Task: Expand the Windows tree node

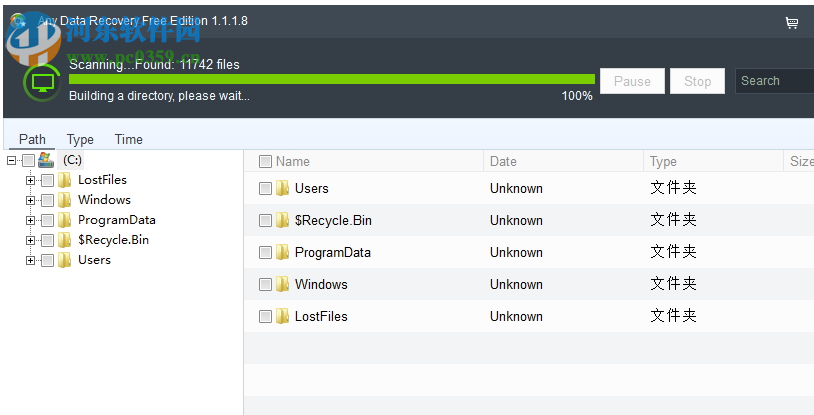Action: click(x=30, y=200)
